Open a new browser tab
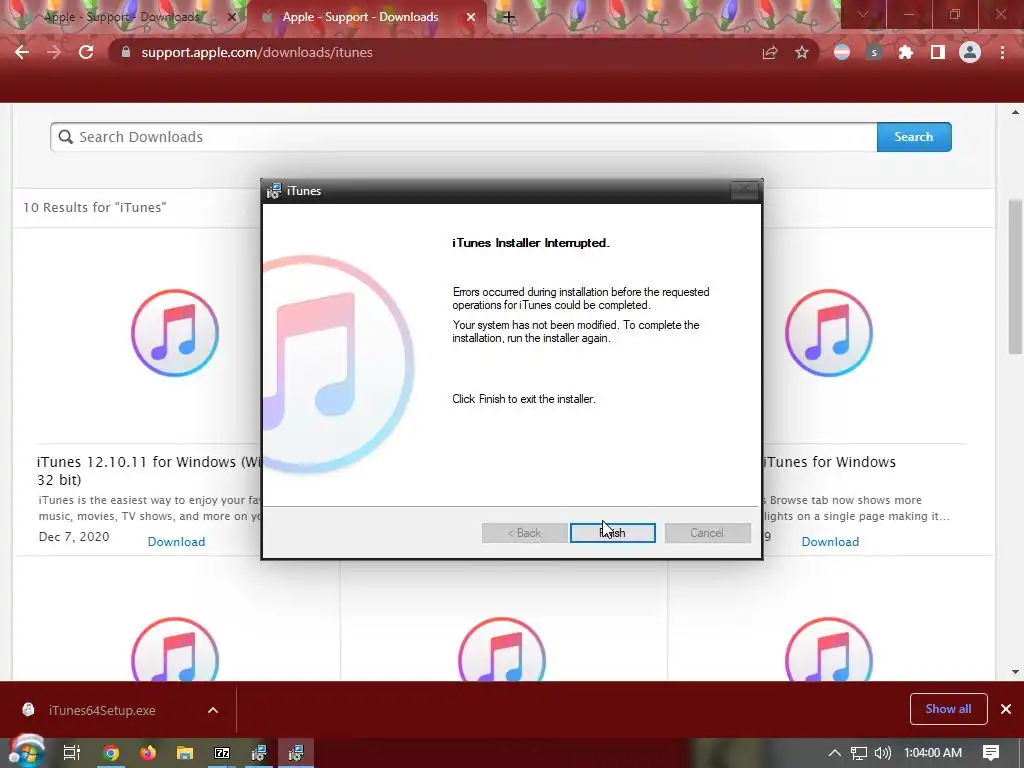This screenshot has width=1024, height=768. pos(509,18)
